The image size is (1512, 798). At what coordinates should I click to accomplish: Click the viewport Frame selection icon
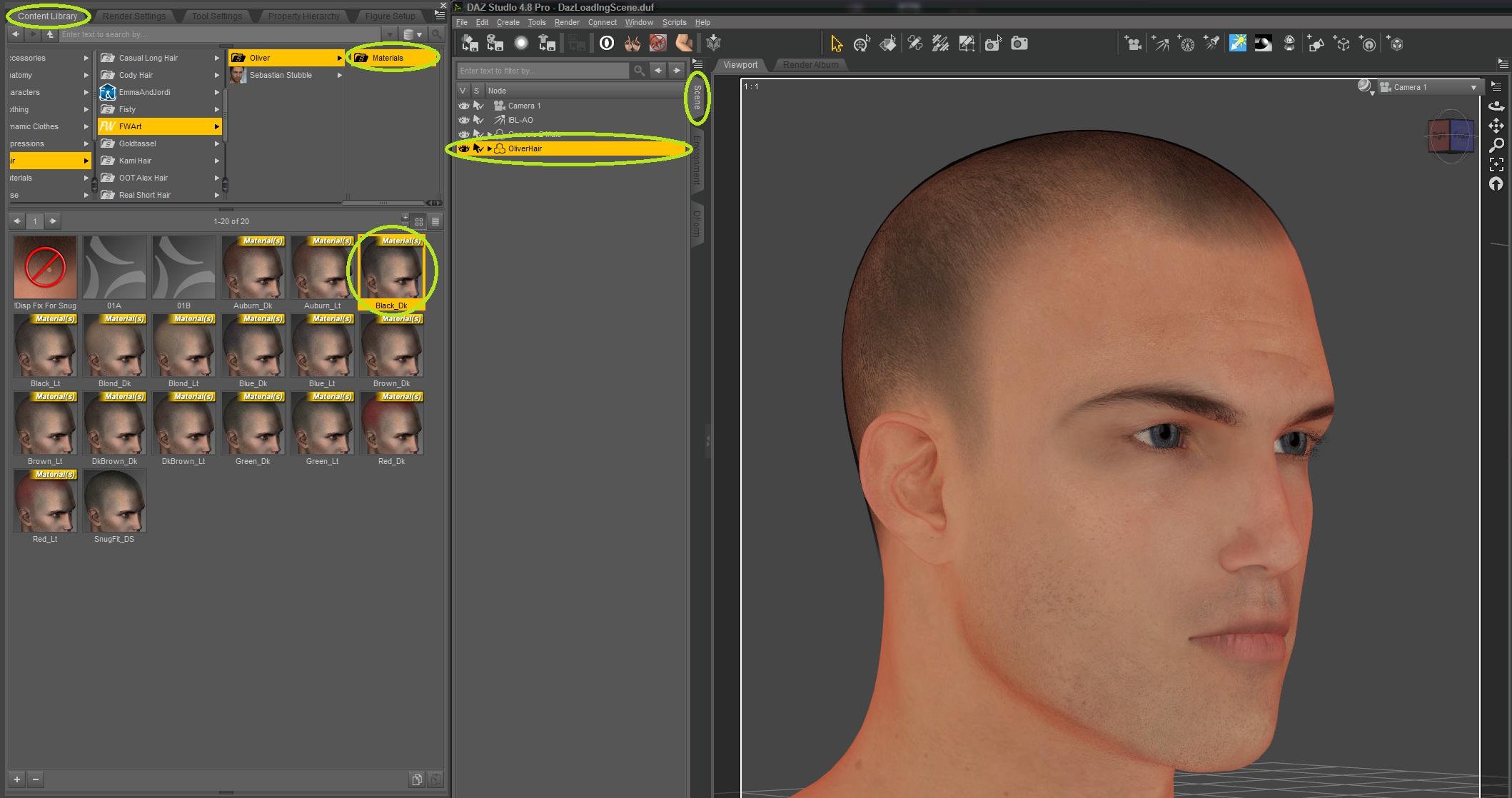click(x=1496, y=164)
